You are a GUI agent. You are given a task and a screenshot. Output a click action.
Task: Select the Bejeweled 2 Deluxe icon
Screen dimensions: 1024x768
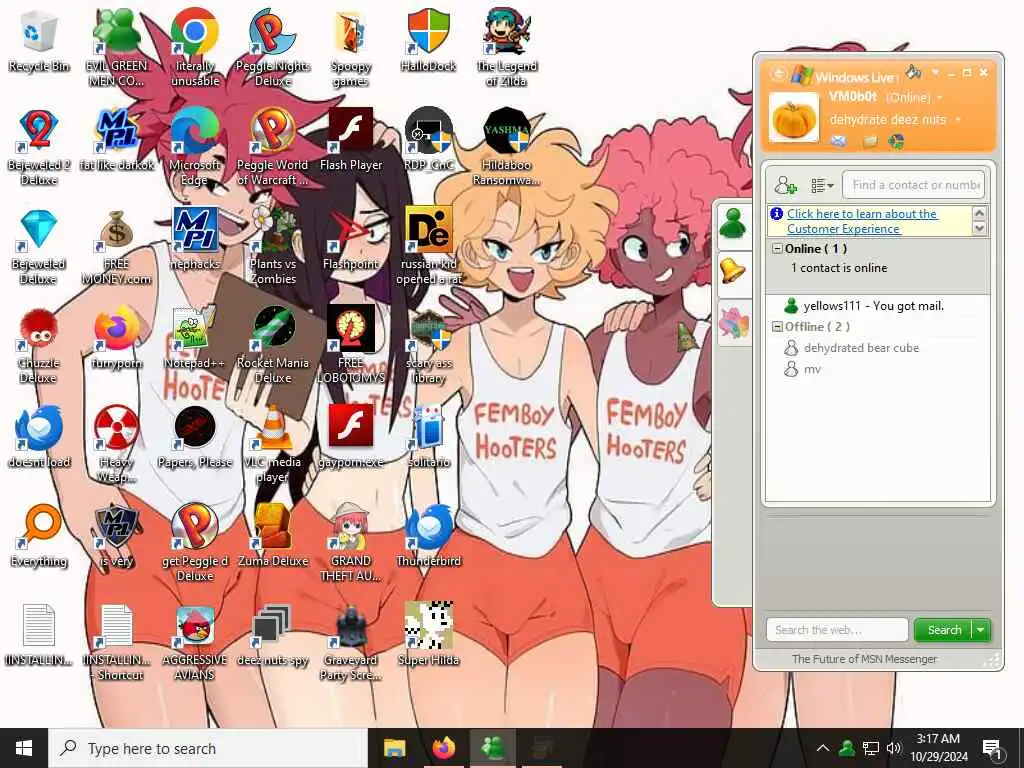point(39,147)
